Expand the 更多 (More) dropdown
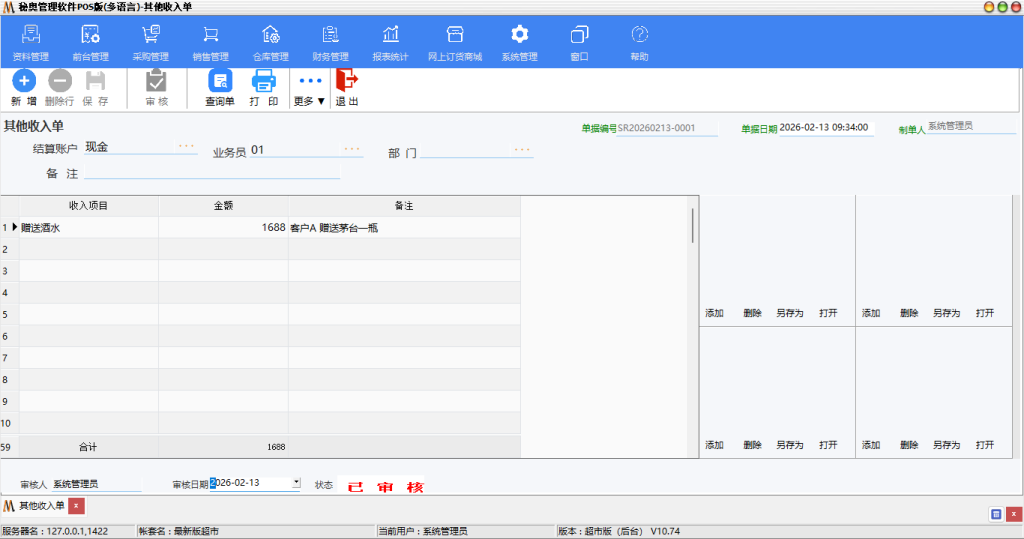1024x539 pixels. coord(310,88)
